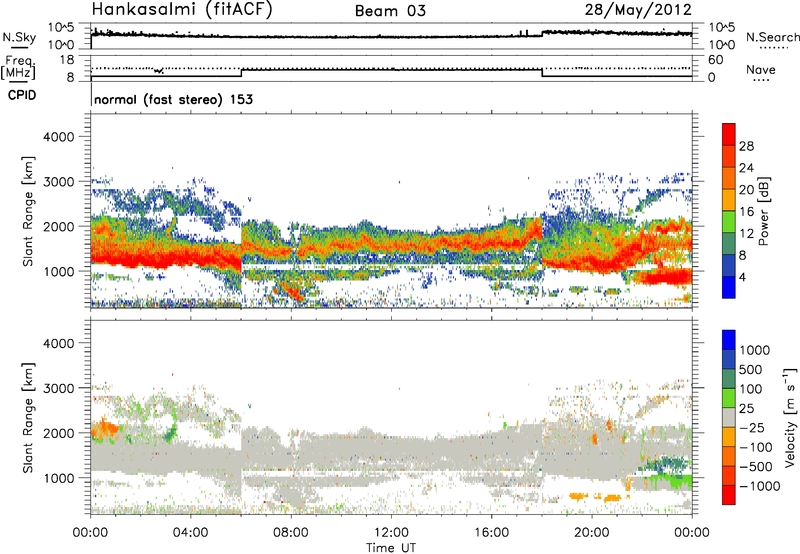Click the 3000 tick on velocity panel axis
This screenshot has height=554, width=800.
pyautogui.click(x=58, y=388)
